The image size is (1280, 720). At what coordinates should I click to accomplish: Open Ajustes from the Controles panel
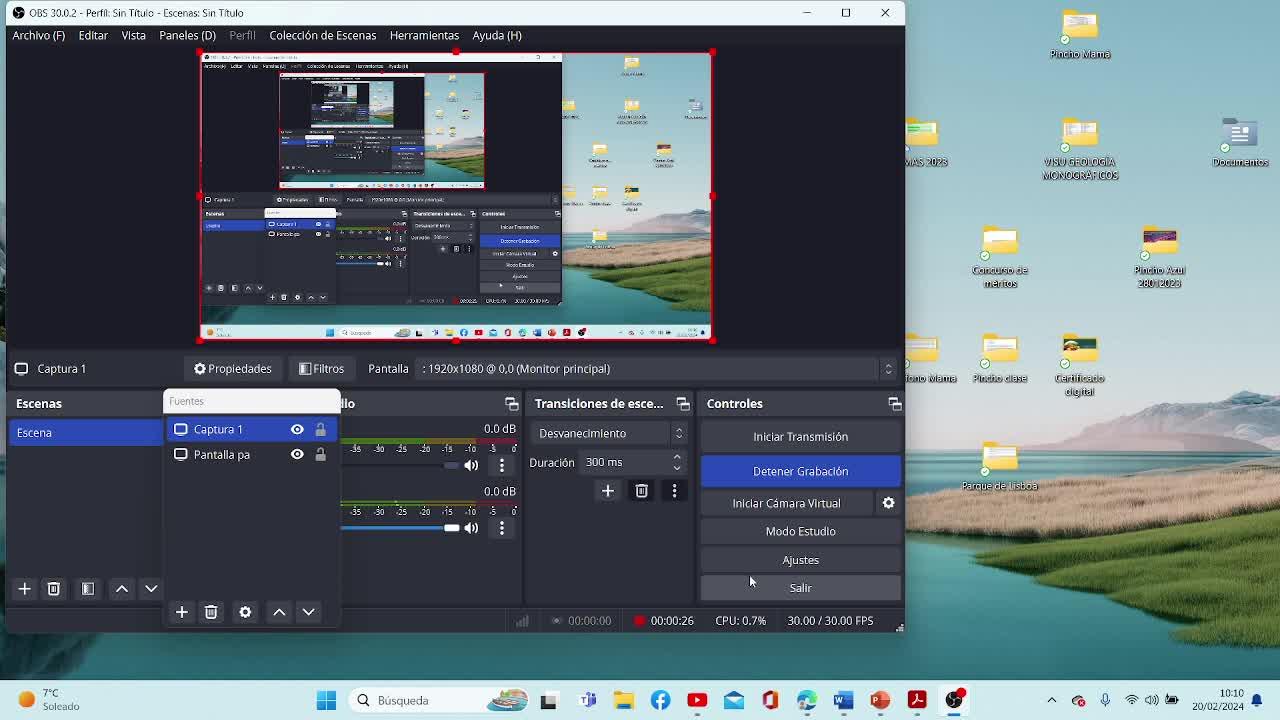click(x=800, y=560)
